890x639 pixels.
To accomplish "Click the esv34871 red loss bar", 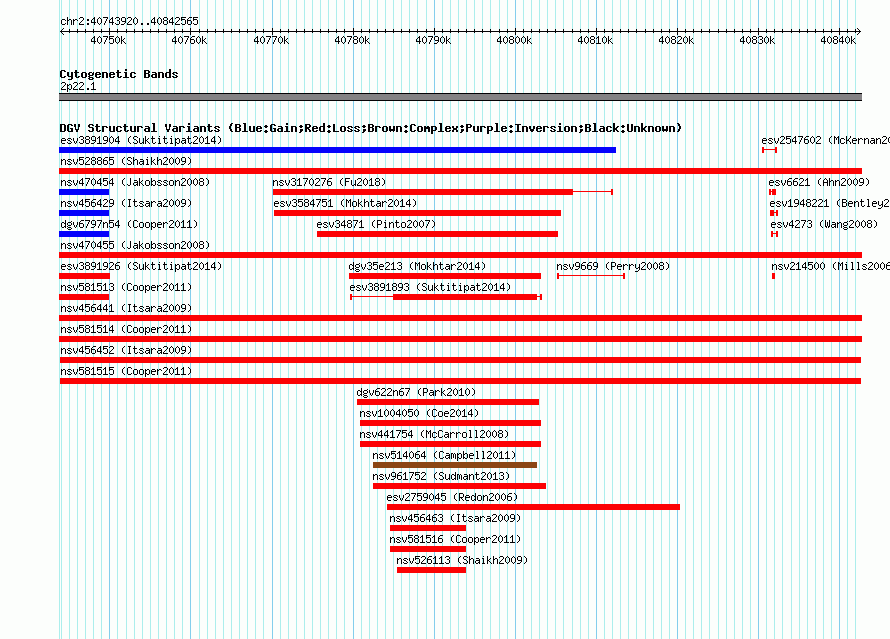I will (437, 234).
